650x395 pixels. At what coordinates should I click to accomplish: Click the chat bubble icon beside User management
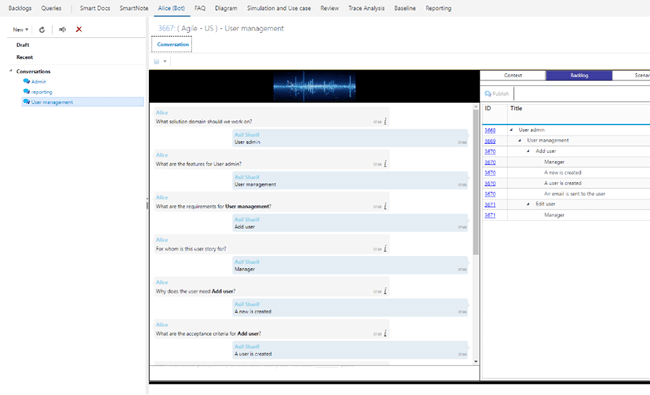tap(27, 102)
